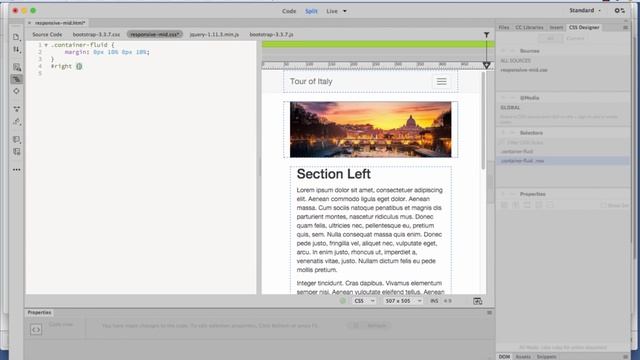Select GLOBAL under @Media
The height and width of the screenshot is (360, 640).
point(510,108)
